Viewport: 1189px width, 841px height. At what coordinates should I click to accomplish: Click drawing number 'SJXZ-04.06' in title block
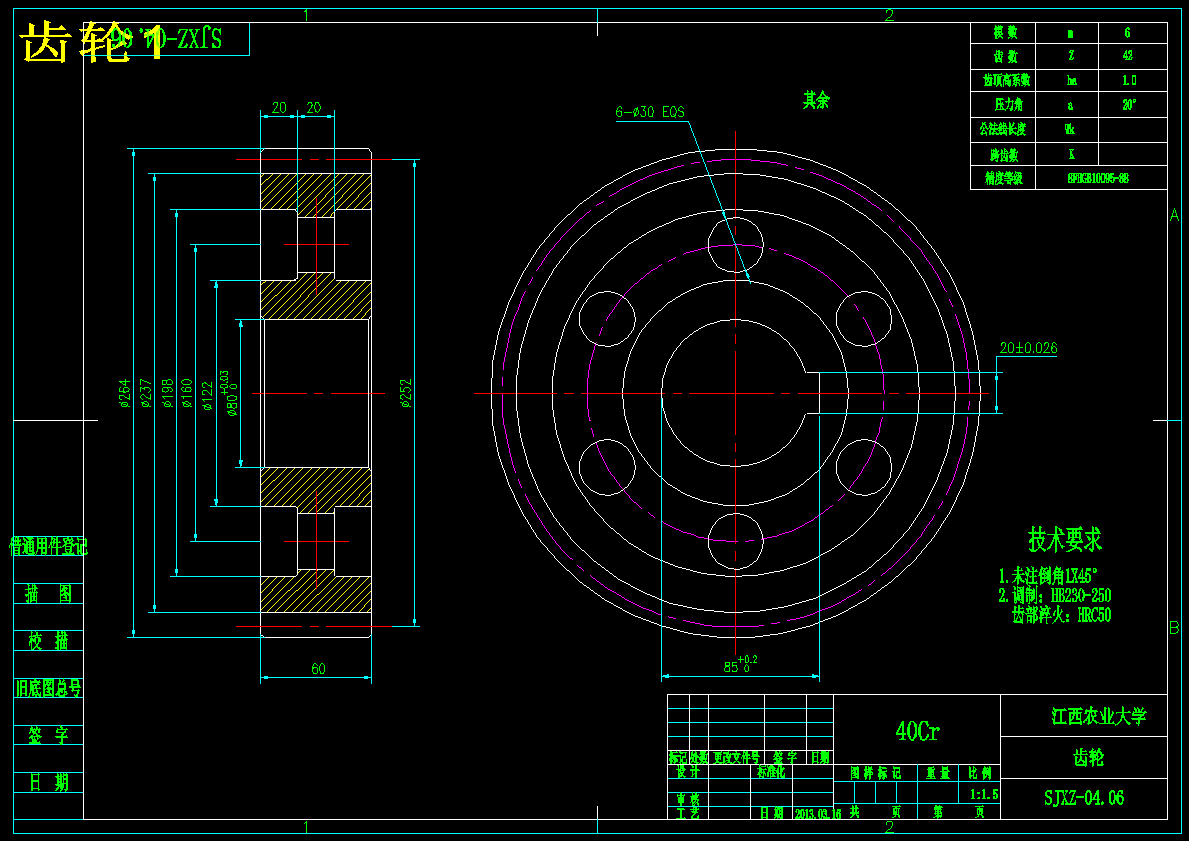tap(1084, 798)
